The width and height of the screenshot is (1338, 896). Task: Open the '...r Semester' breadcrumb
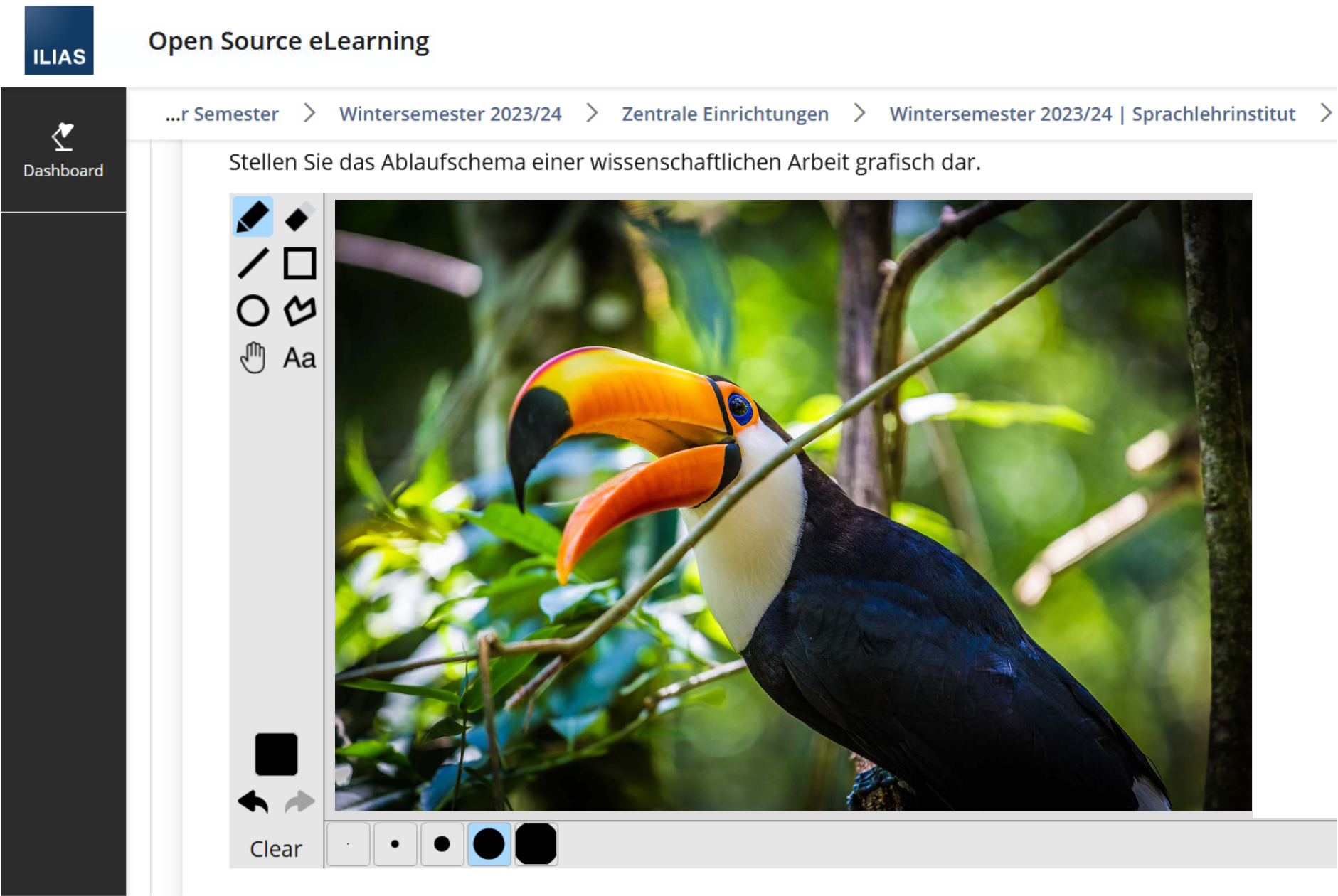222,114
